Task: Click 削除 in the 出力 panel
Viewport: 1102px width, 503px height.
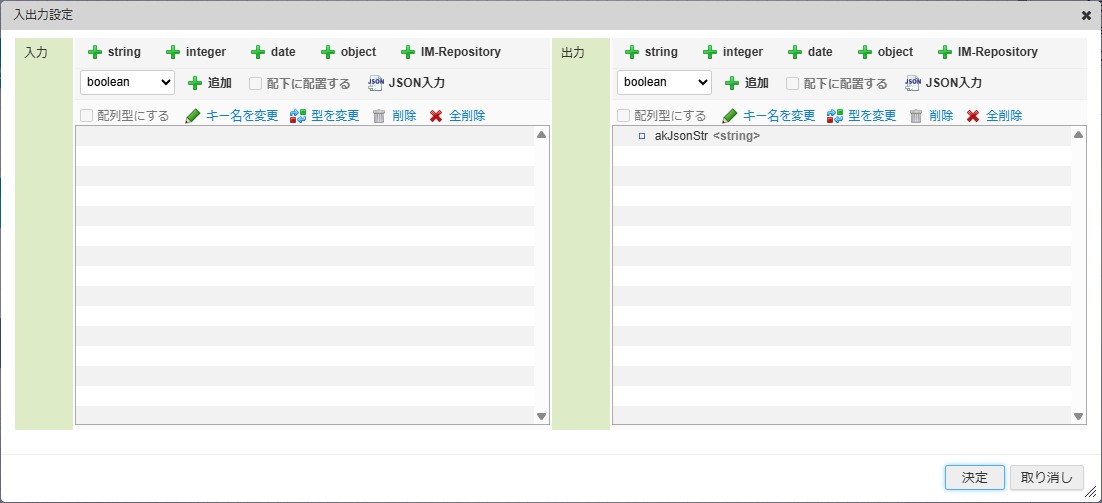Action: (x=931, y=116)
